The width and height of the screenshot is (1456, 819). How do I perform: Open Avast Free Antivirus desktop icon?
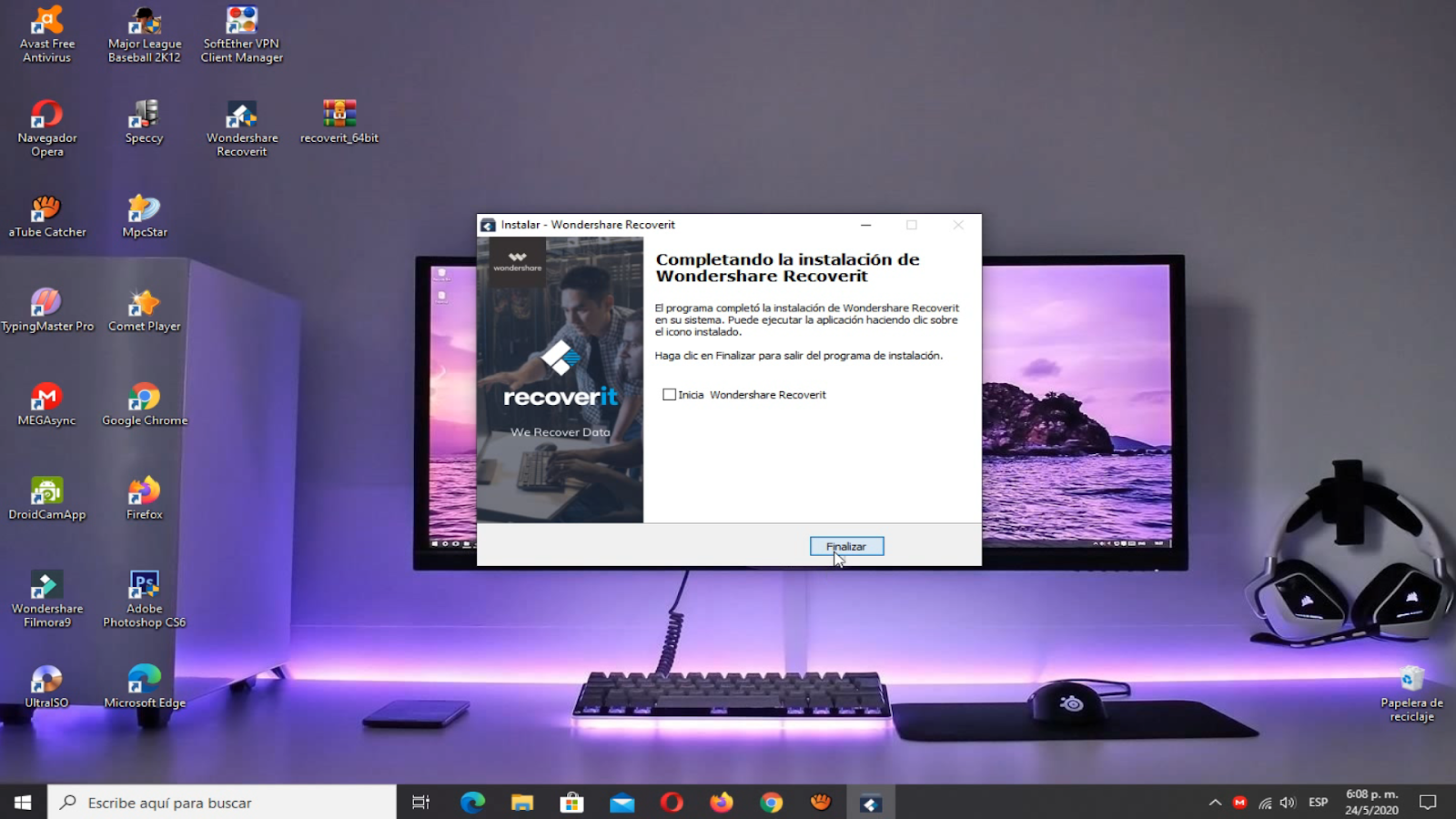(47, 35)
